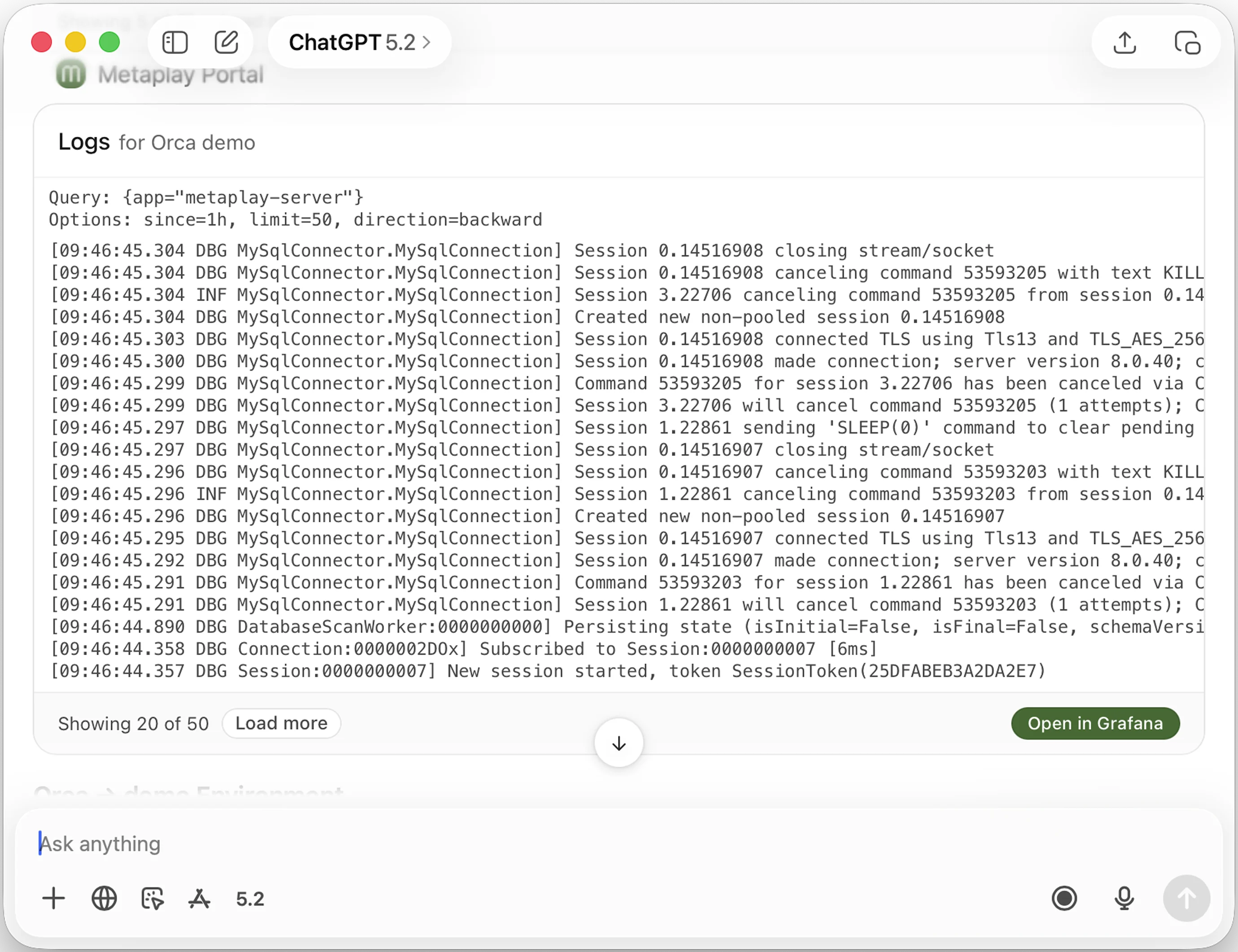This screenshot has height=952, width=1238.
Task: Attach a file using the plus icon
Action: click(x=54, y=899)
